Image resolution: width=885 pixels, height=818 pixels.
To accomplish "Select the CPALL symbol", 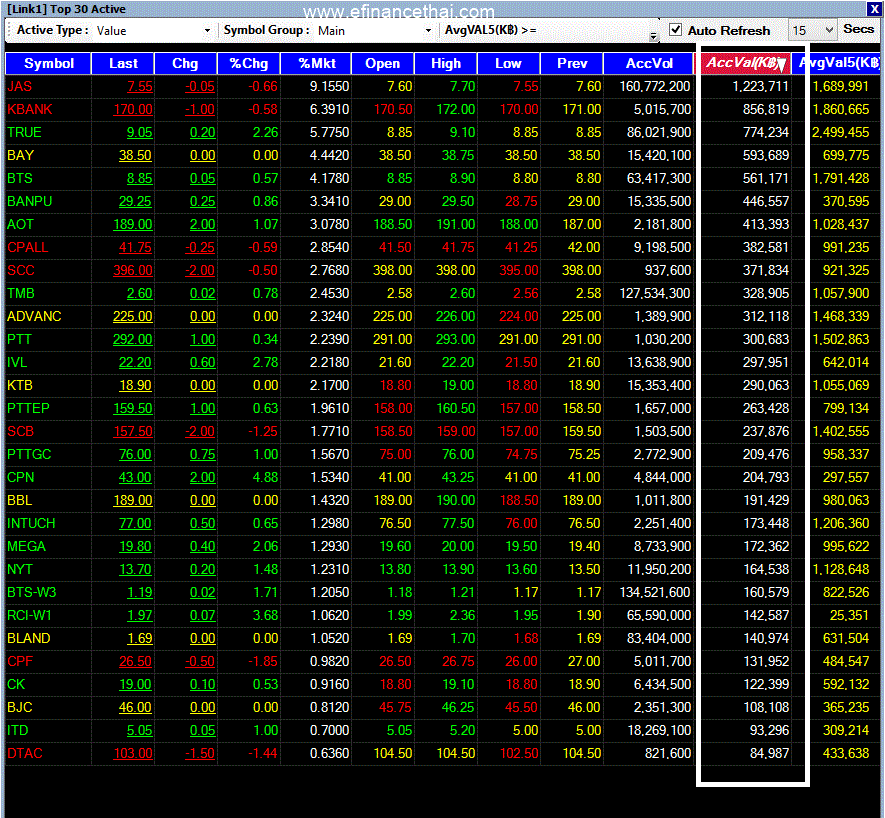I will coord(28,247).
